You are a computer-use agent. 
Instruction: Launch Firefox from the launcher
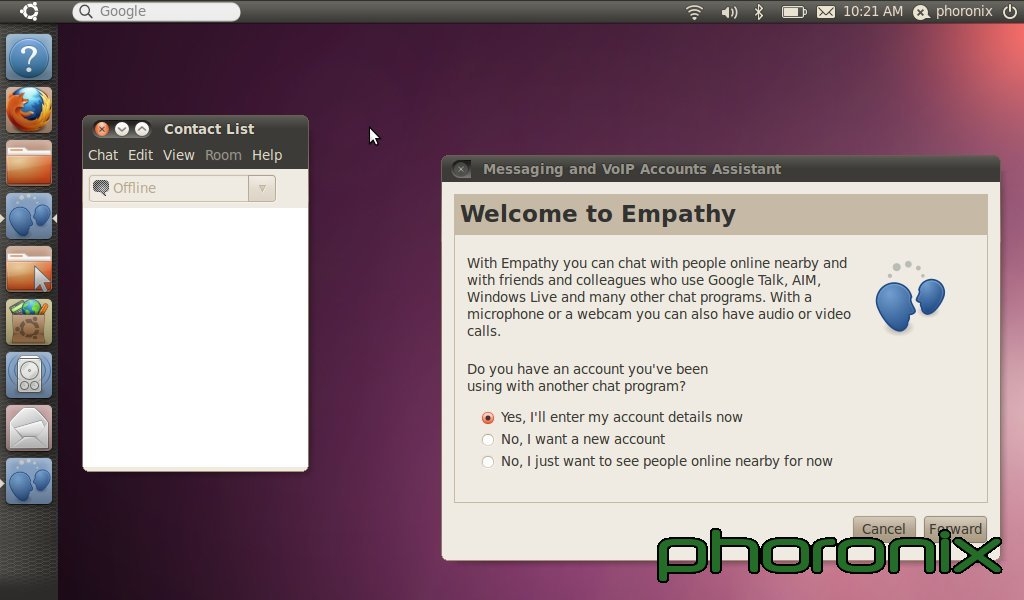point(29,109)
